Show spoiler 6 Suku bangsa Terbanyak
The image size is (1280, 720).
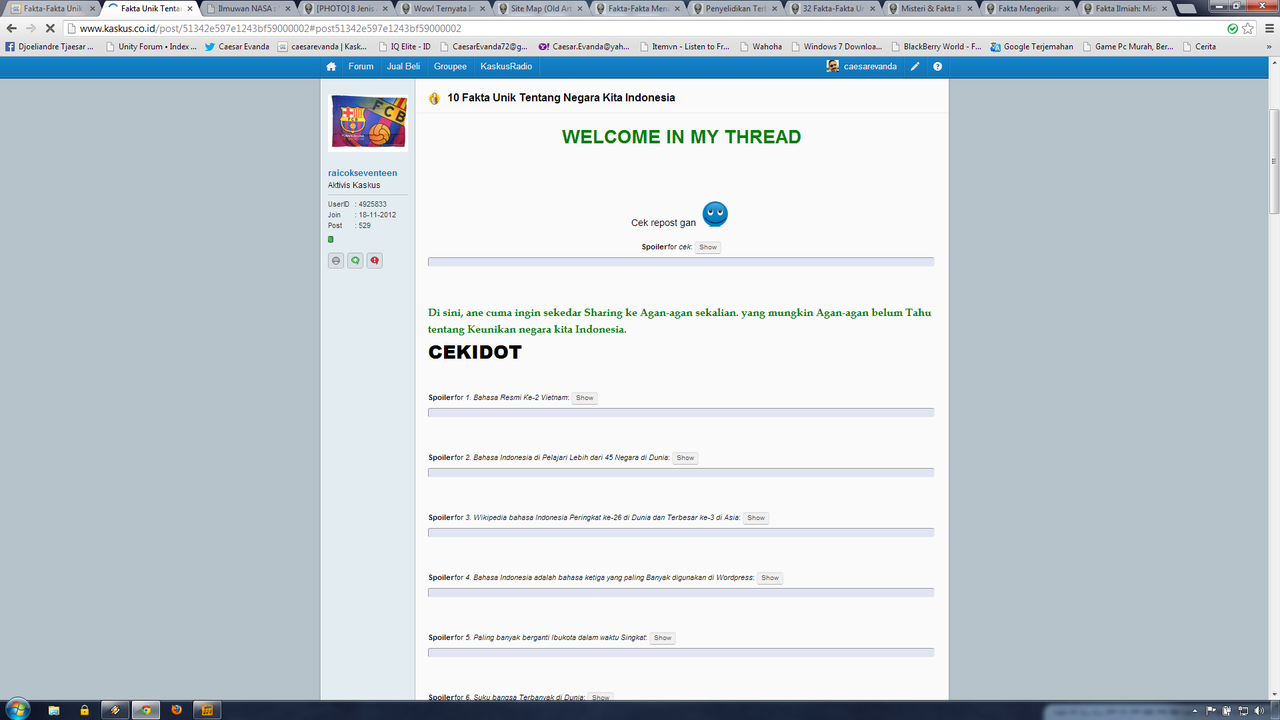pyautogui.click(x=600, y=698)
